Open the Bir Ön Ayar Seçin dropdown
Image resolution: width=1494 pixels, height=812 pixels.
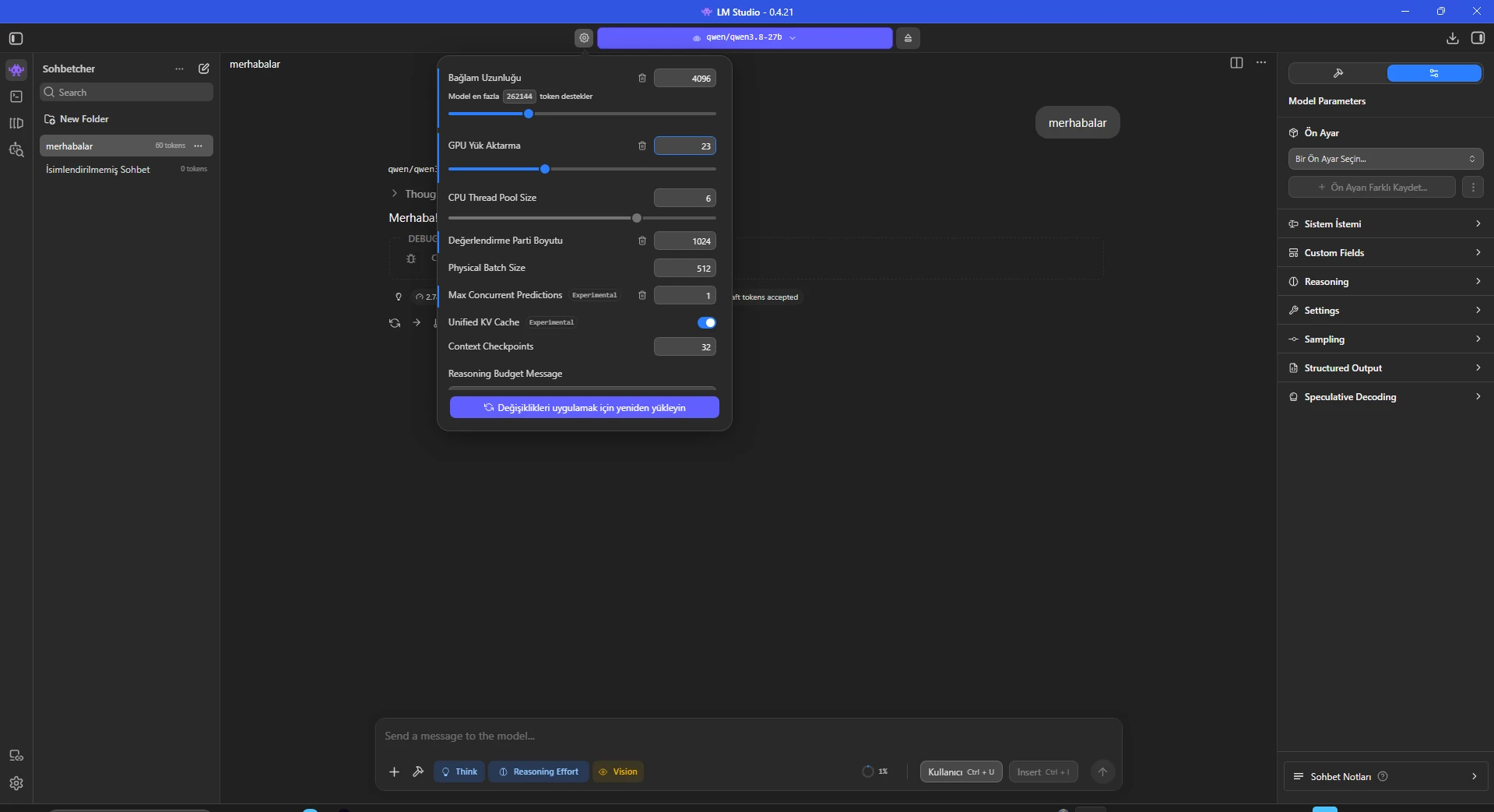pos(1386,159)
